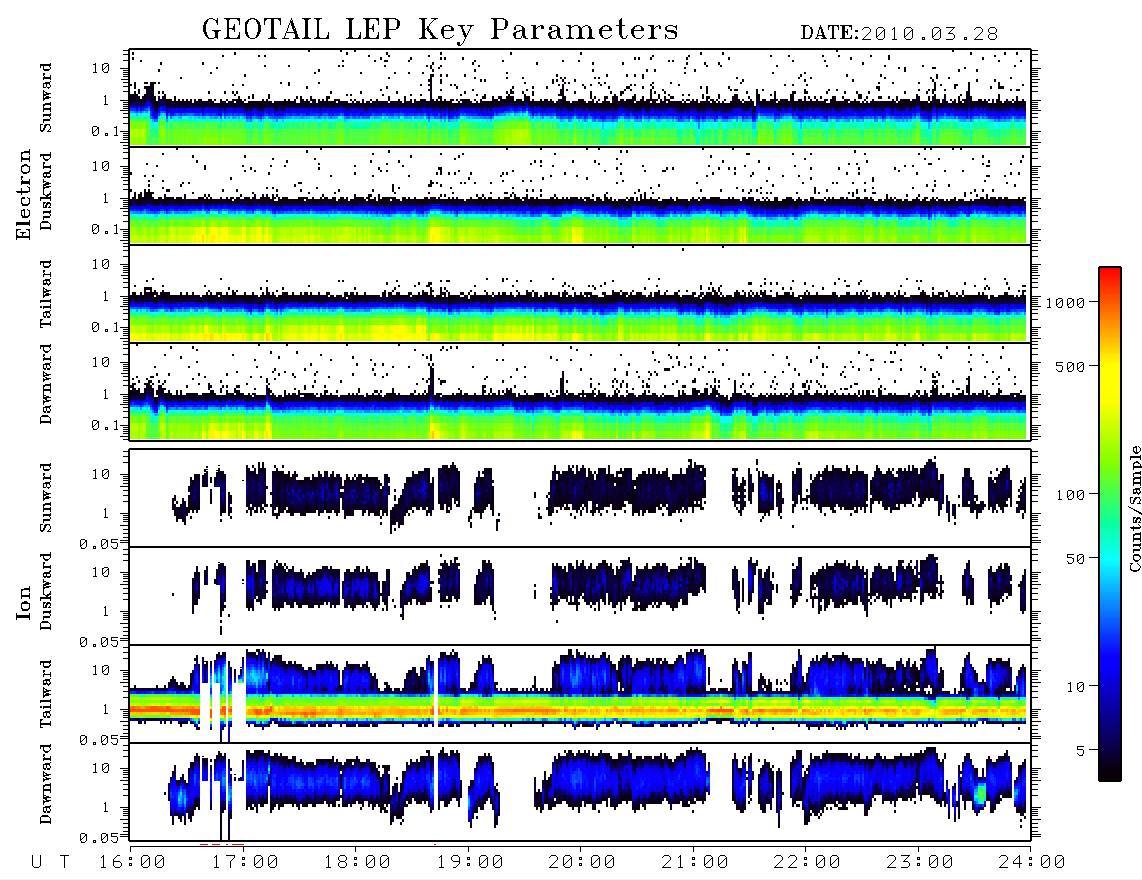Select the 23:00 time tick label
Viewport: 1142px width, 880px height.
point(920,863)
